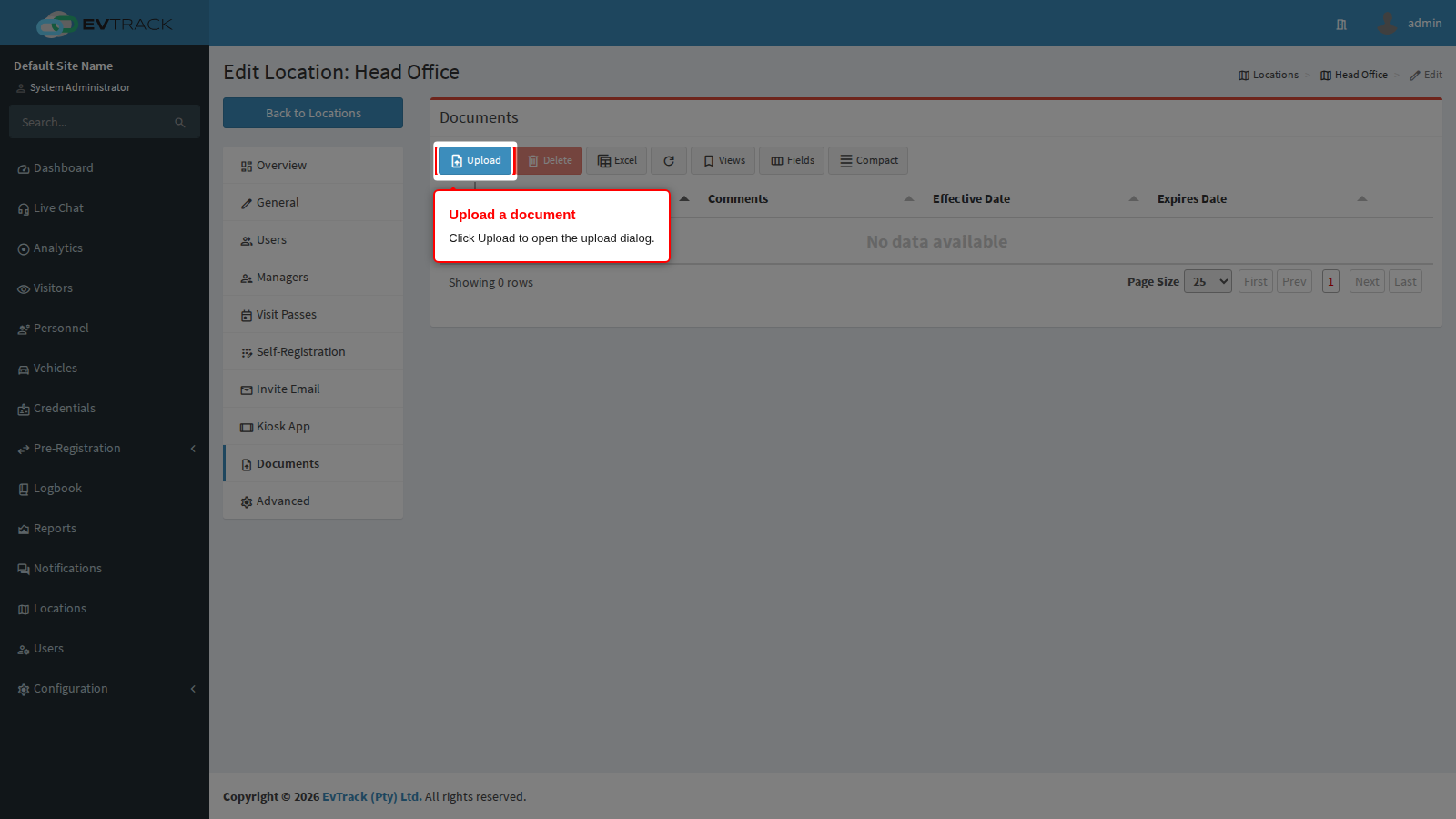
Task: Expand Configuration sidebar menu
Action: [x=105, y=689]
